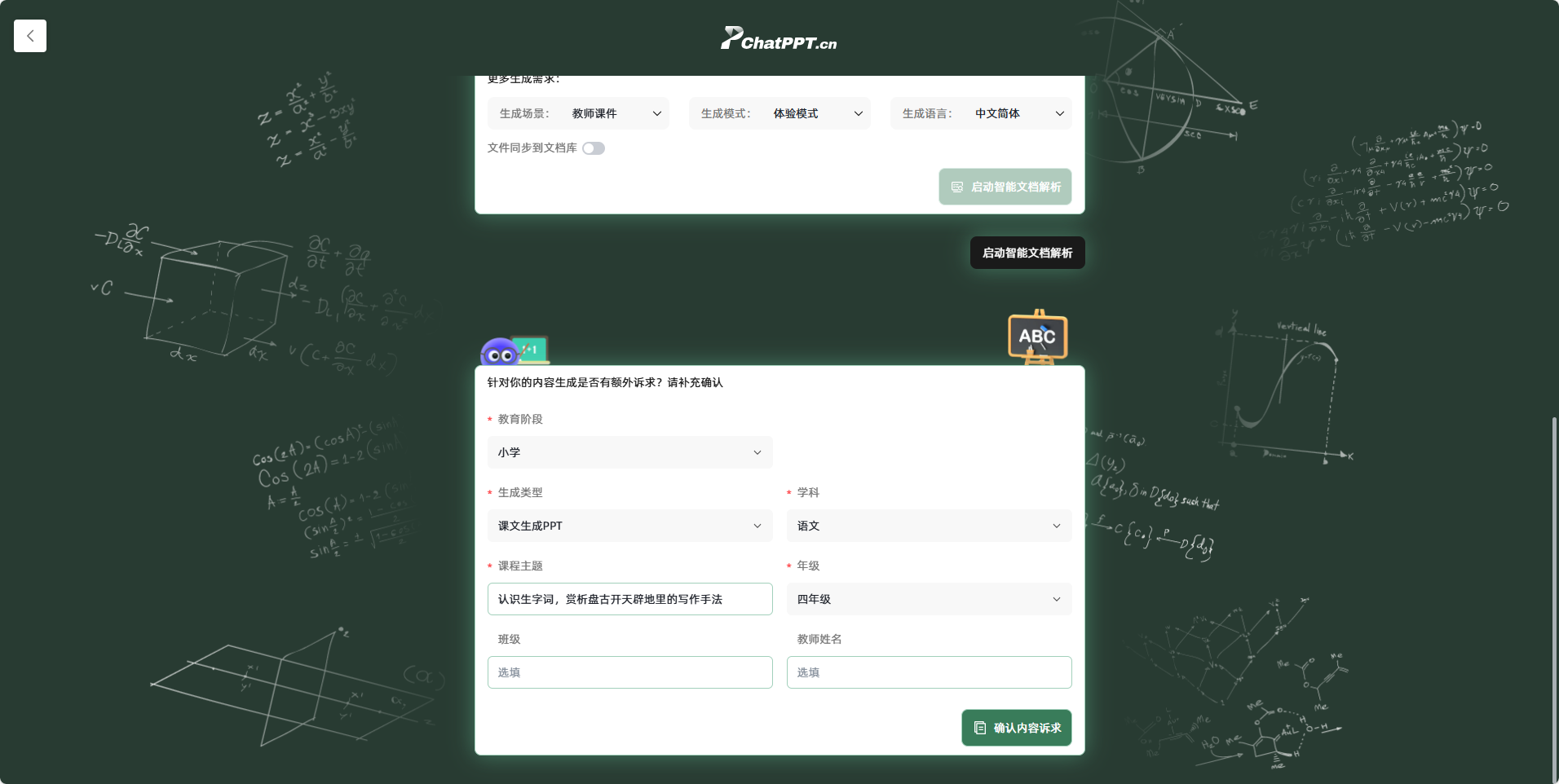
Task: Open the 学科 dropdown set to 语文
Action: (929, 526)
